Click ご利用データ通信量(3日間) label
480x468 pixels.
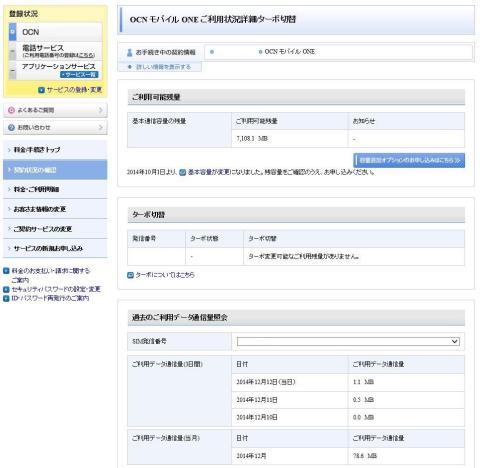(167, 364)
